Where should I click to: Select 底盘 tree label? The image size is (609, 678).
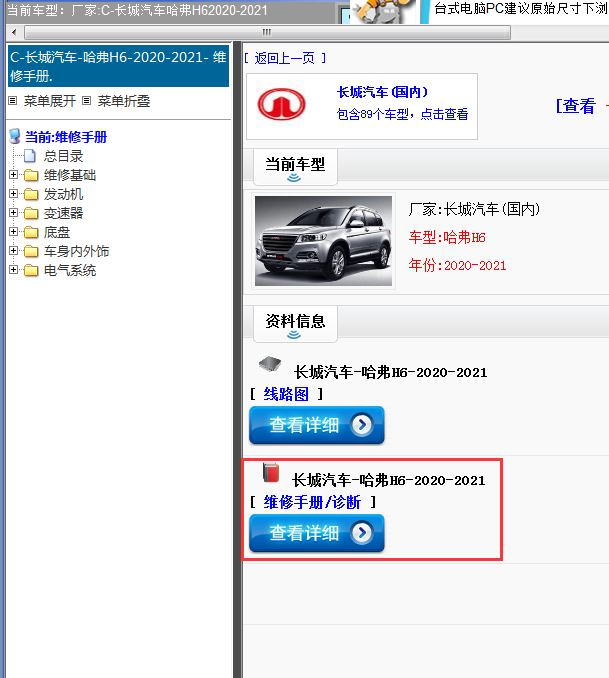[x=57, y=232]
